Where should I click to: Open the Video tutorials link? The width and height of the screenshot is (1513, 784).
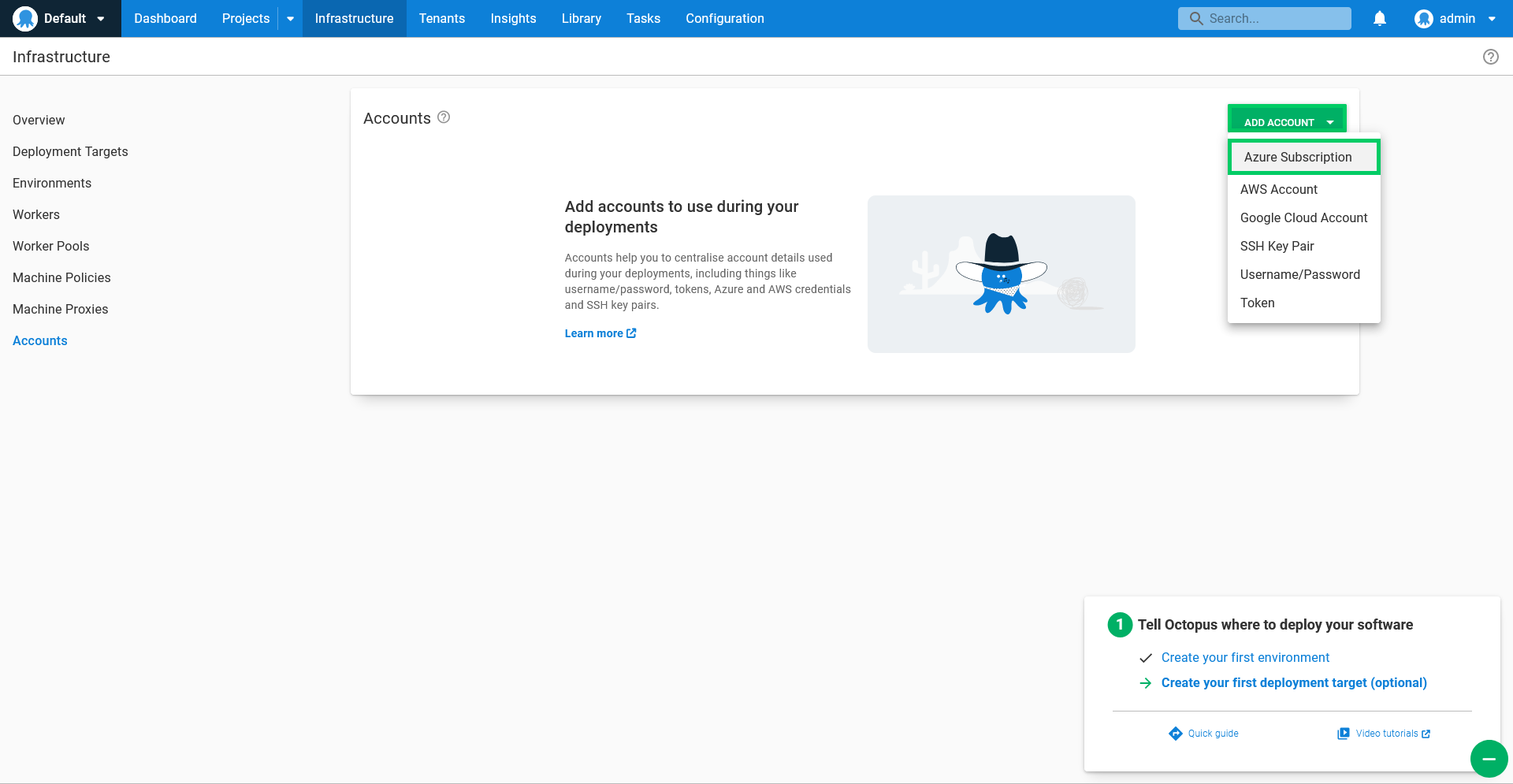point(1387,734)
